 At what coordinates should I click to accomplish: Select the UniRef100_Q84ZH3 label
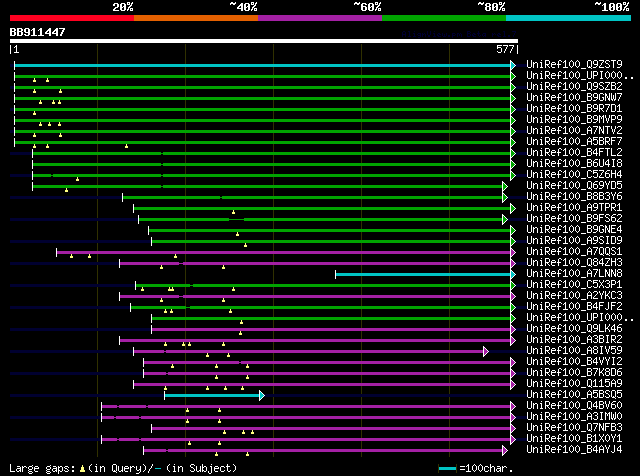click(x=574, y=263)
